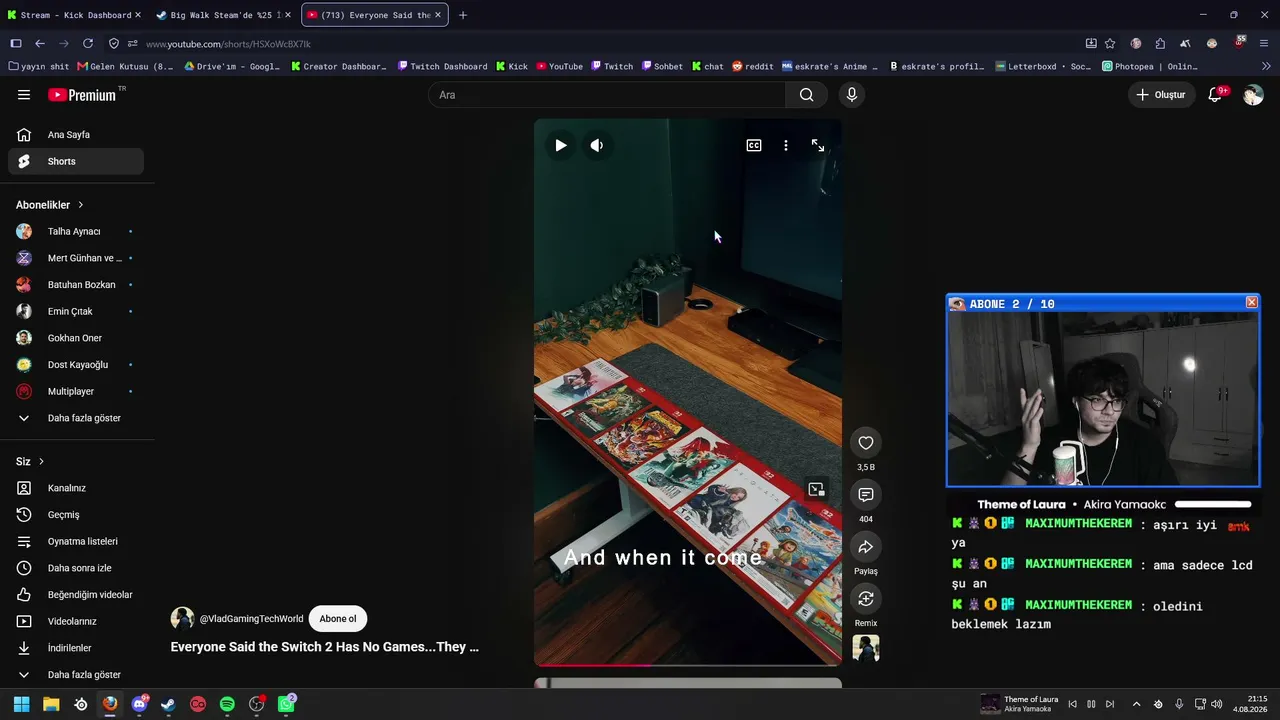This screenshot has width=1280, height=720.
Task: Open Kanalınız in the sidebar
Action: click(76, 488)
